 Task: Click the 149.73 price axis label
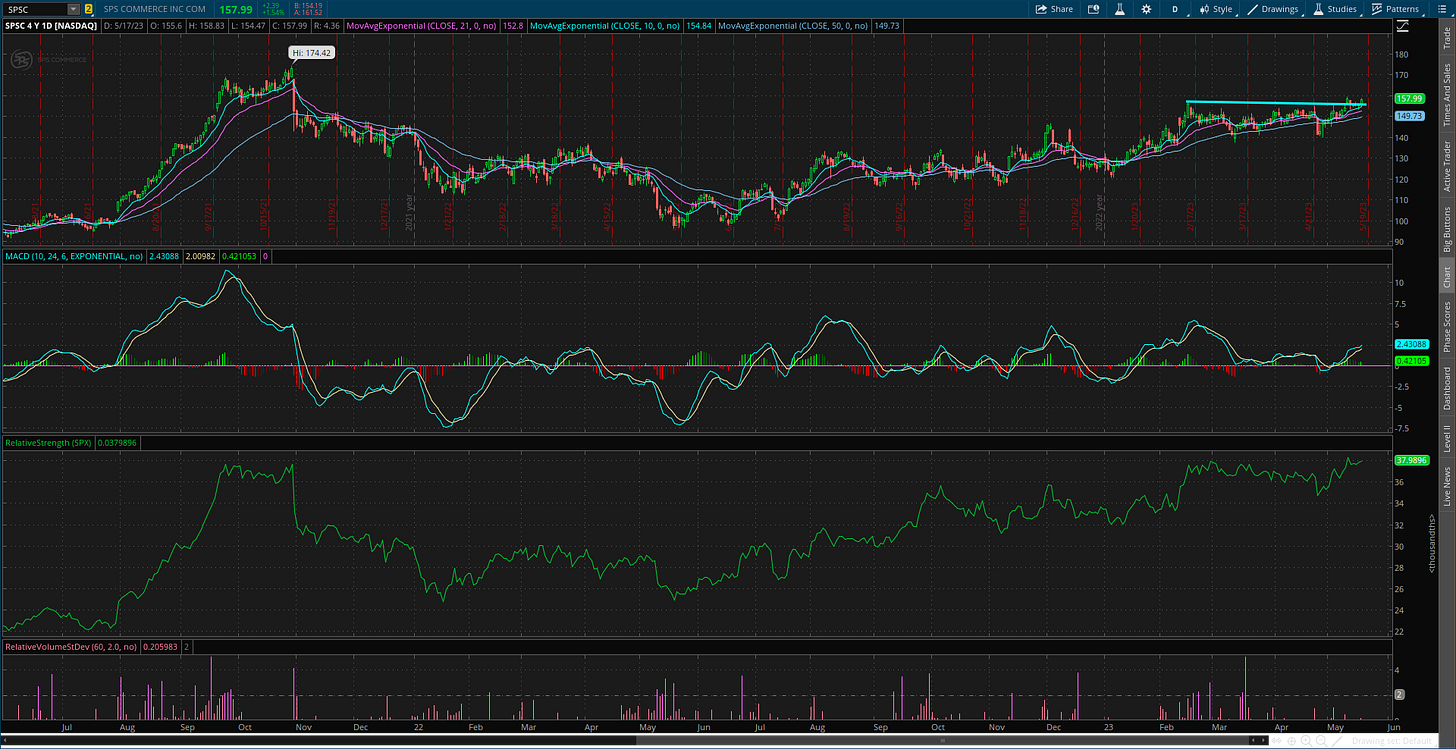(1408, 116)
